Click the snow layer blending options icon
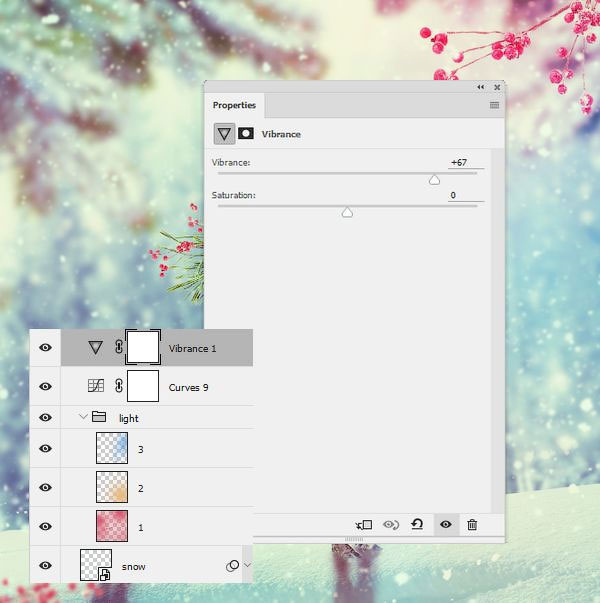The image size is (600, 603). click(x=232, y=566)
